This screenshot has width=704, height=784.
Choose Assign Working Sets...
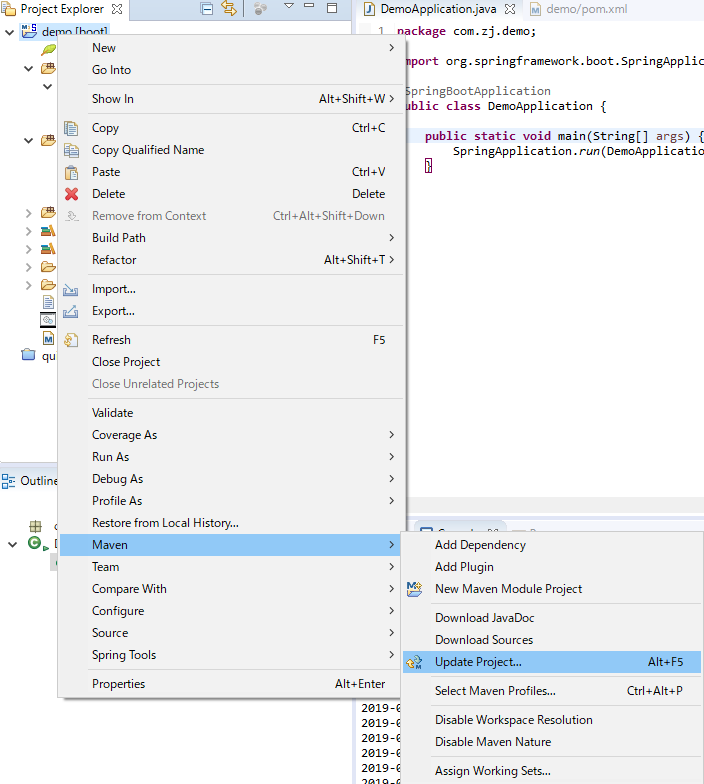point(552,771)
